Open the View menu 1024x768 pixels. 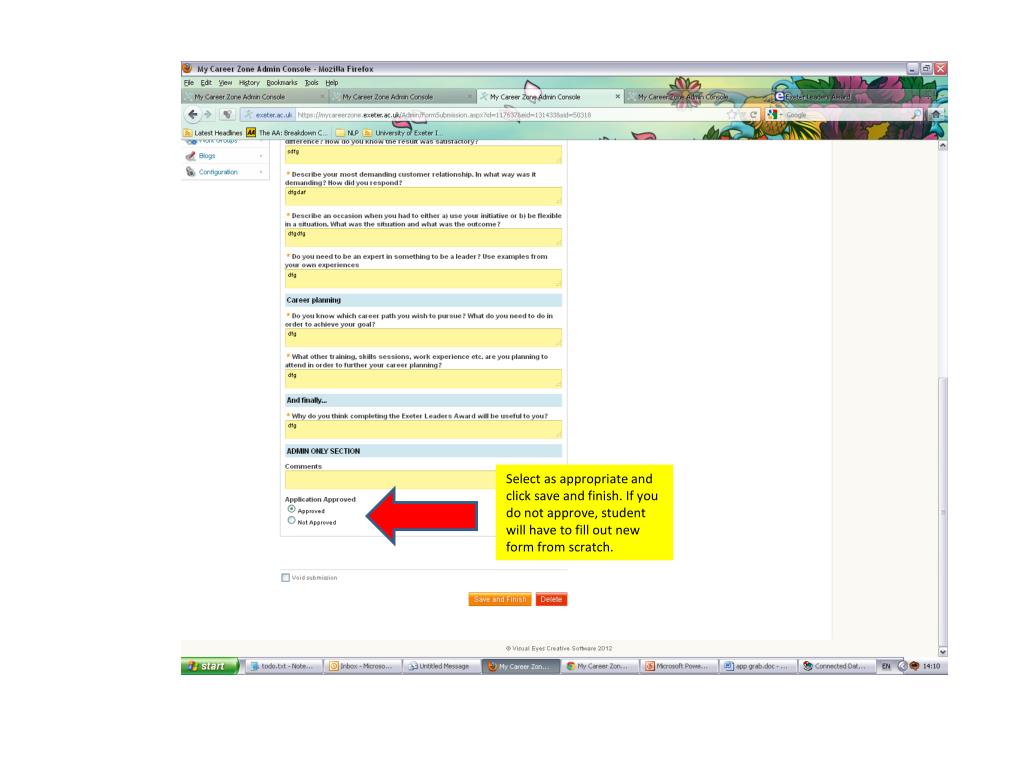tap(225, 83)
